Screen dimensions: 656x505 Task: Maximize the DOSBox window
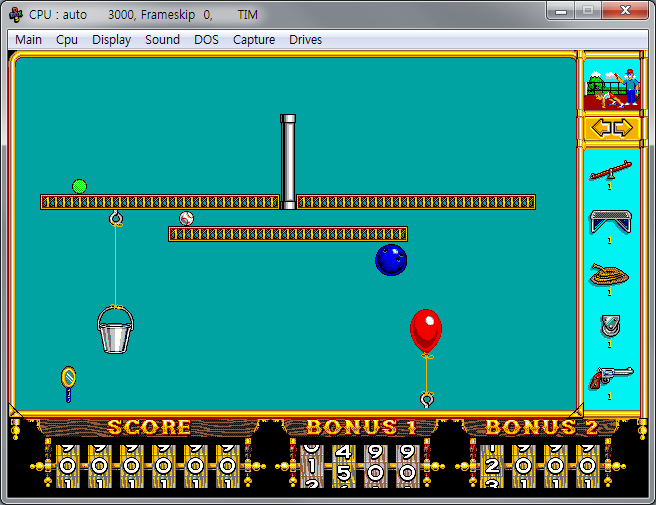point(588,10)
